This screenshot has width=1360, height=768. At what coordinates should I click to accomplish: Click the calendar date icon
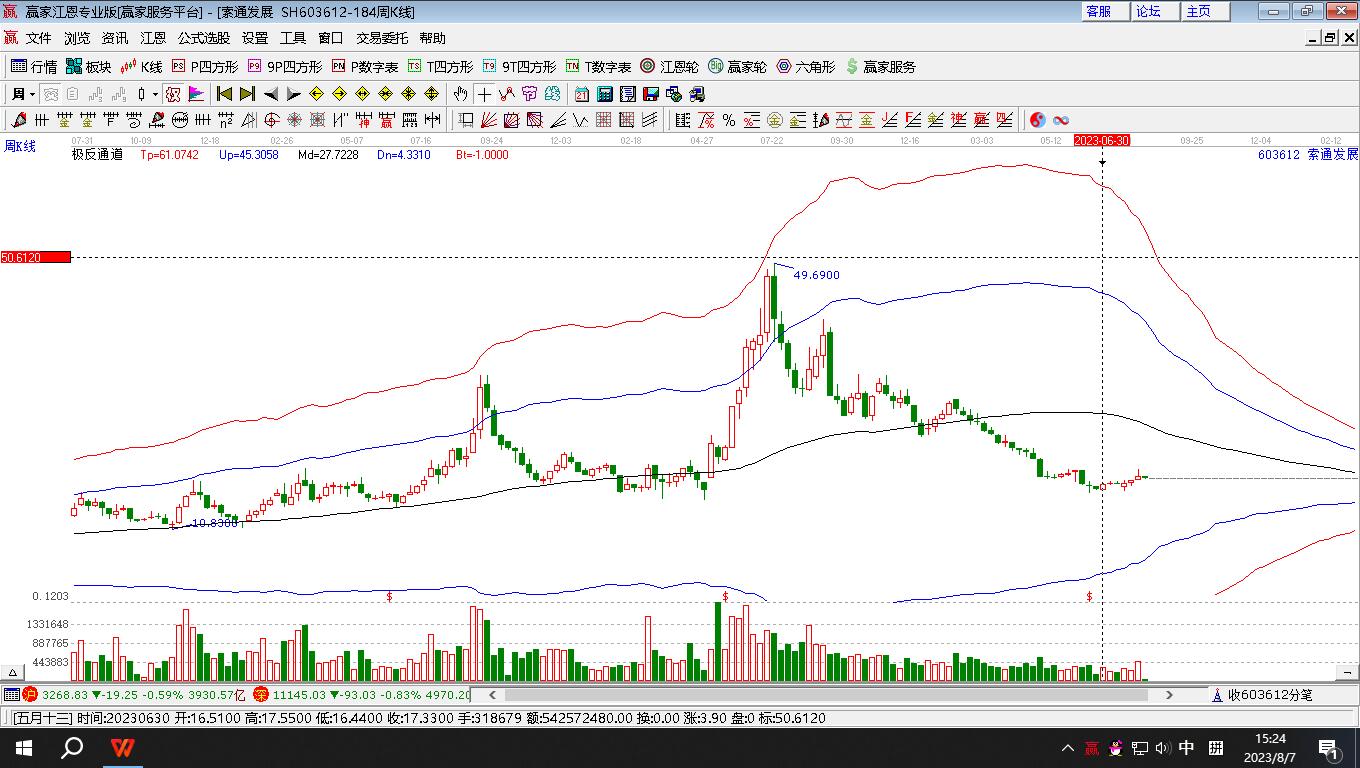[x=582, y=94]
